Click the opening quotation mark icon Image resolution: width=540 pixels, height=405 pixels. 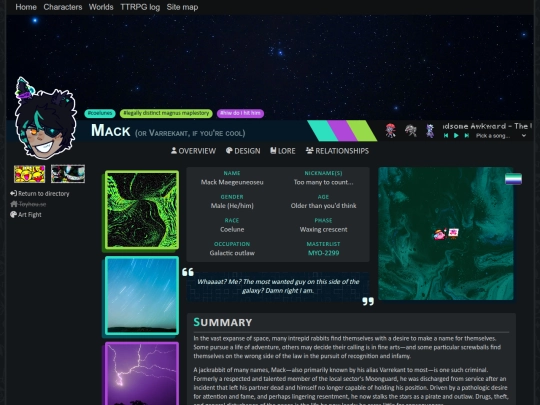(188, 272)
